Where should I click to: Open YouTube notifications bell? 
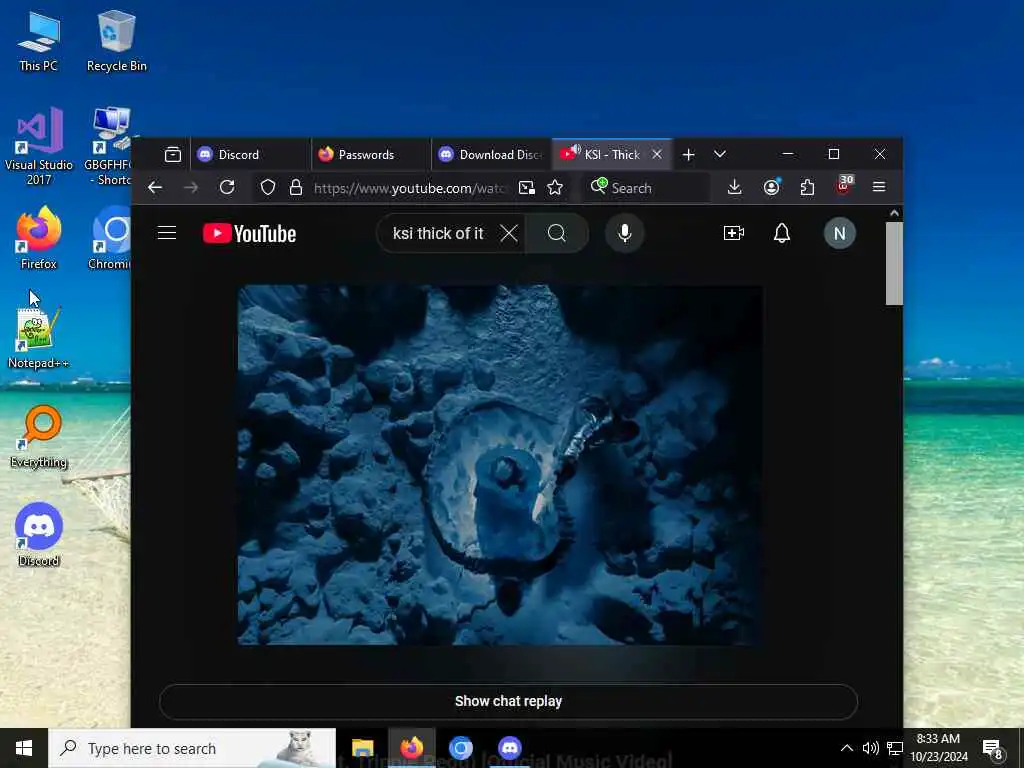(782, 233)
